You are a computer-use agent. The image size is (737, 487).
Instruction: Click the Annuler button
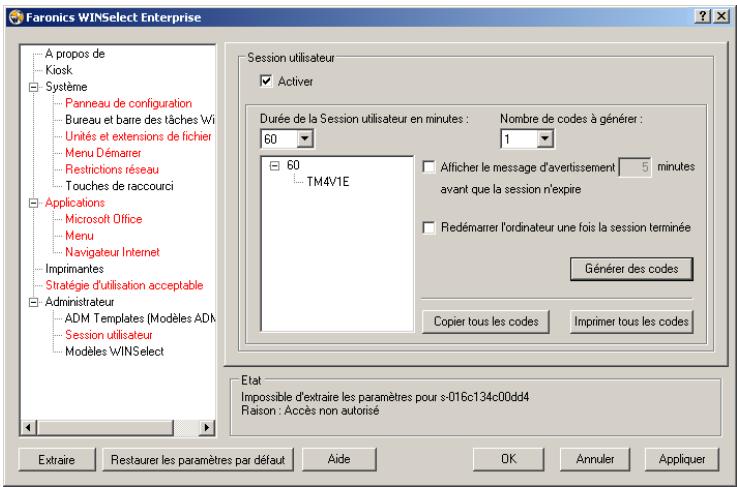595,459
